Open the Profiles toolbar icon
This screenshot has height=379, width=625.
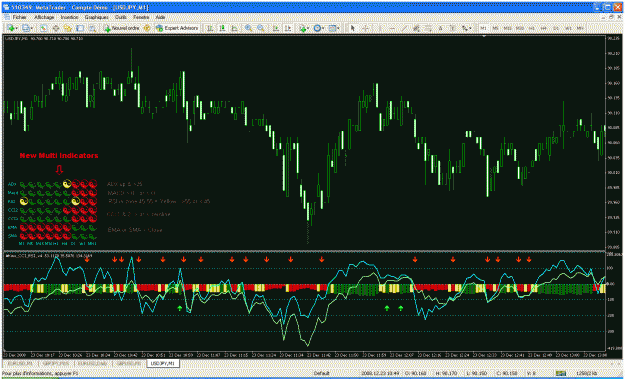point(26,28)
